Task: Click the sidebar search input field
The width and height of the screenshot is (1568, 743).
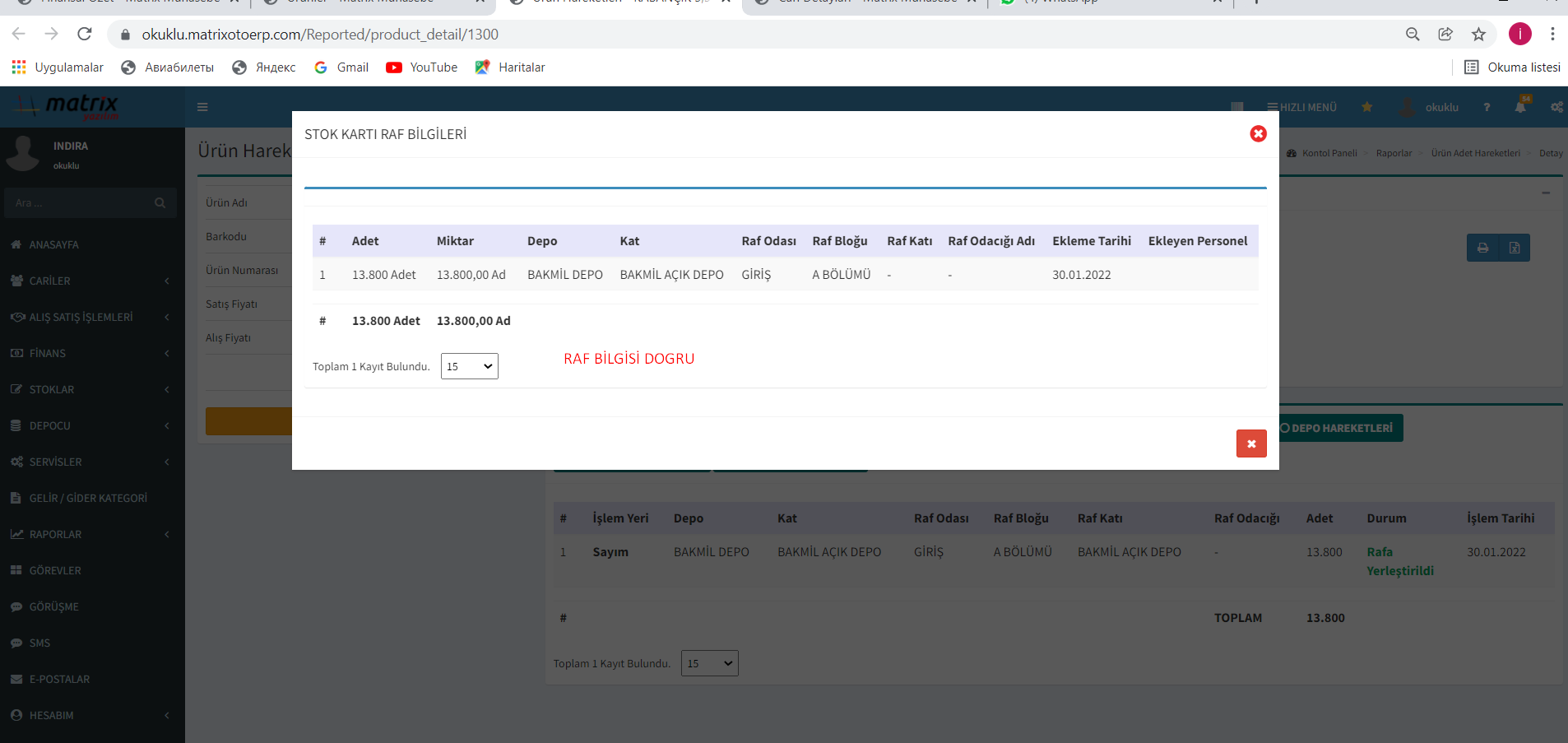Action: coord(82,202)
